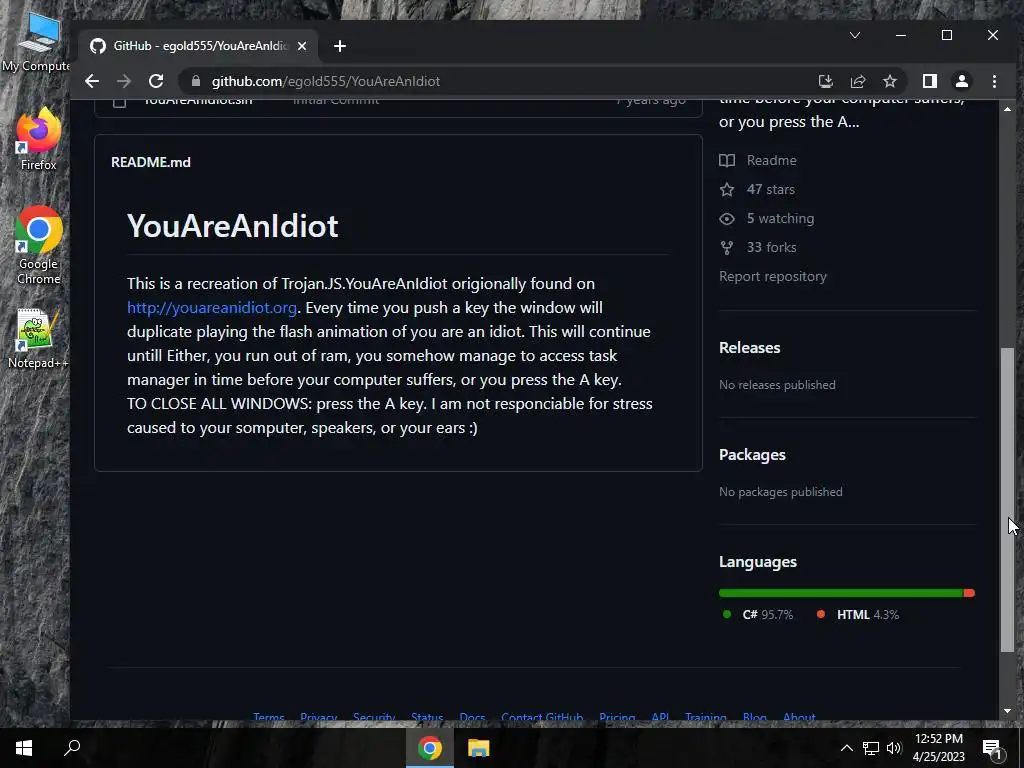Click the Chrome taskbar icon
The width and height of the screenshot is (1024, 768).
click(x=430, y=748)
